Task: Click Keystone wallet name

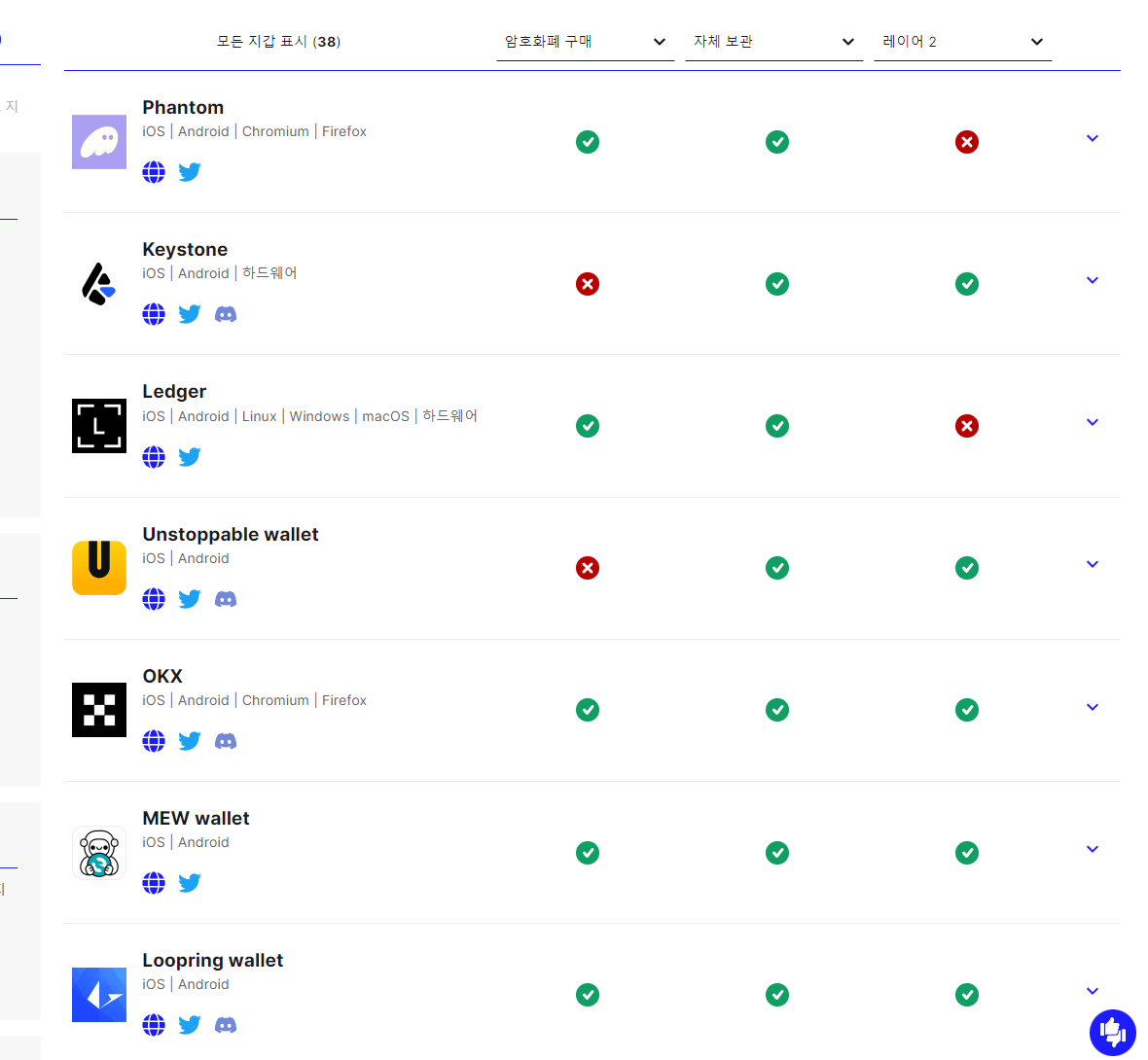Action: pyautogui.click(x=185, y=250)
